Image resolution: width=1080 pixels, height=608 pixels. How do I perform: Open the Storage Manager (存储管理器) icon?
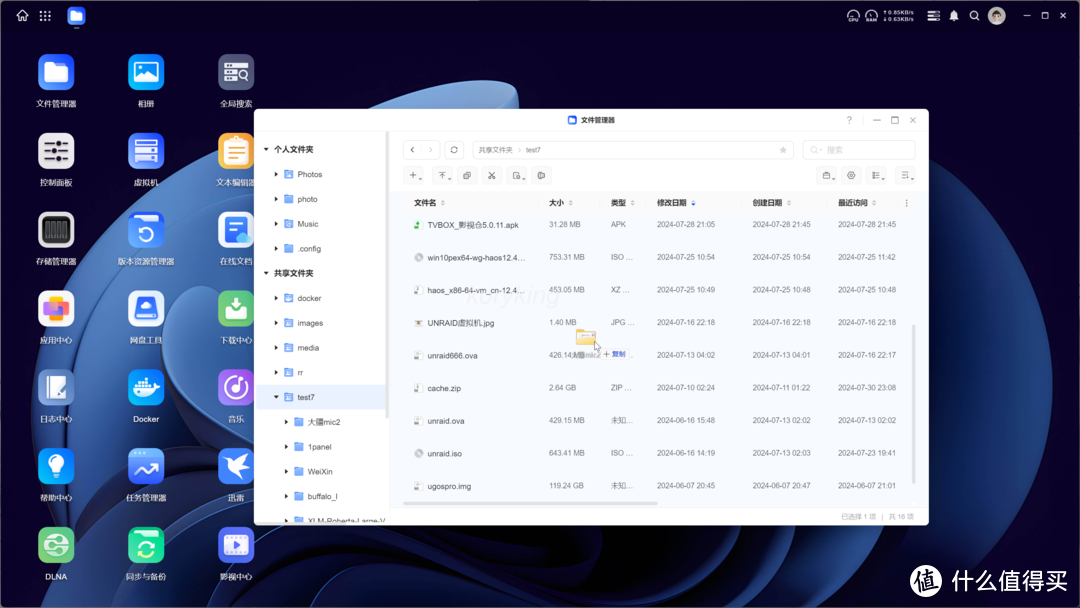click(x=56, y=230)
